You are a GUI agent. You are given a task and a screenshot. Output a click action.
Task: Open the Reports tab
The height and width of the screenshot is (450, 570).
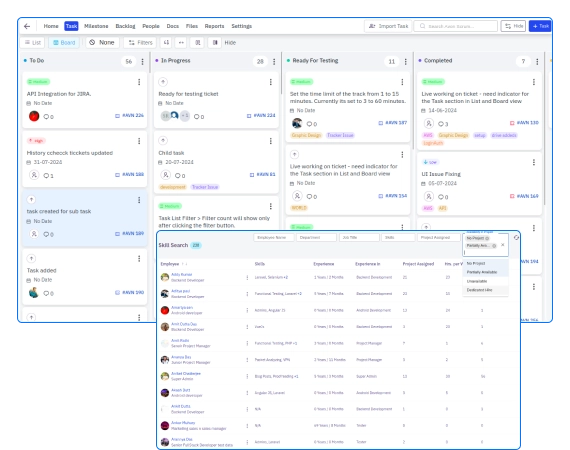click(x=214, y=26)
